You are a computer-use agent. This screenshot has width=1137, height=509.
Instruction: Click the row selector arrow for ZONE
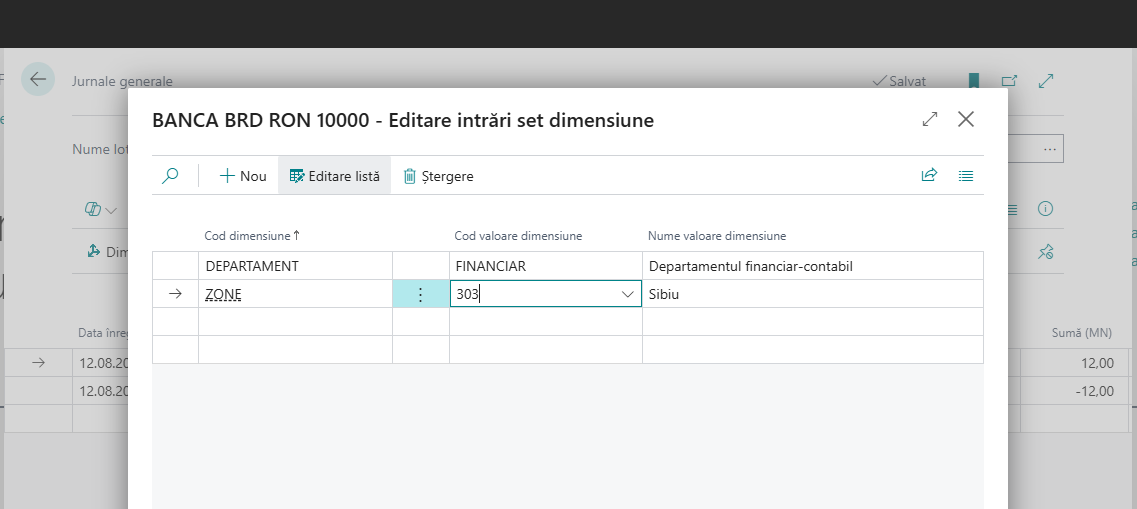tap(175, 294)
